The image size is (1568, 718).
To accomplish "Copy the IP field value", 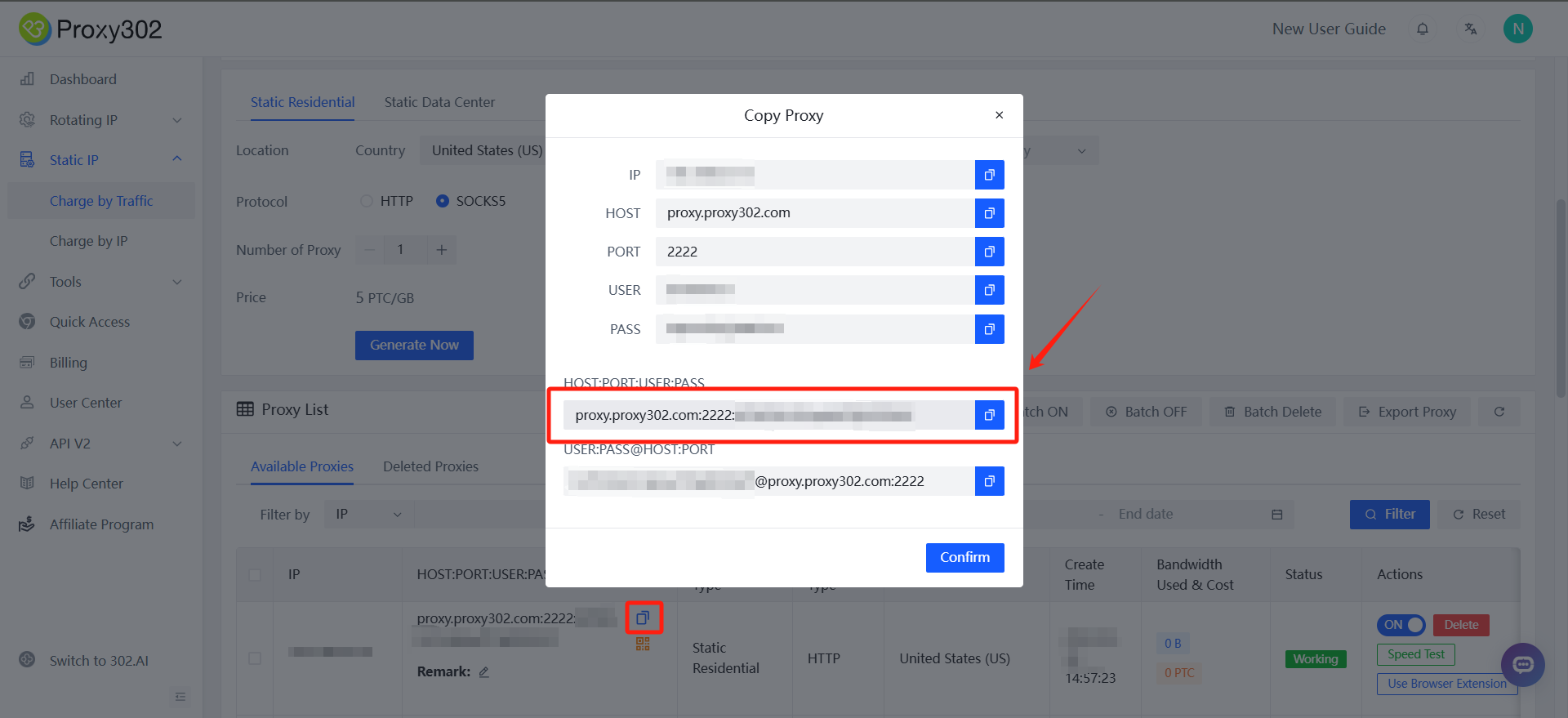I will point(989,175).
